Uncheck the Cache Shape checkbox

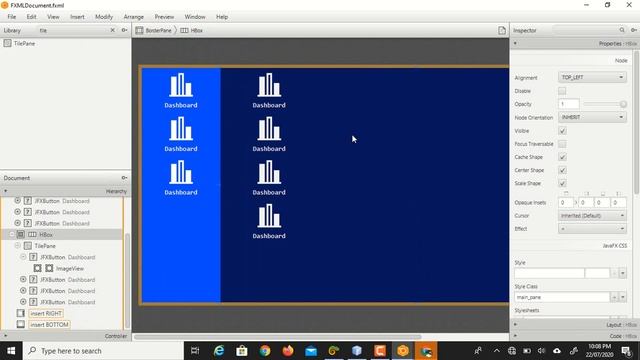562,157
